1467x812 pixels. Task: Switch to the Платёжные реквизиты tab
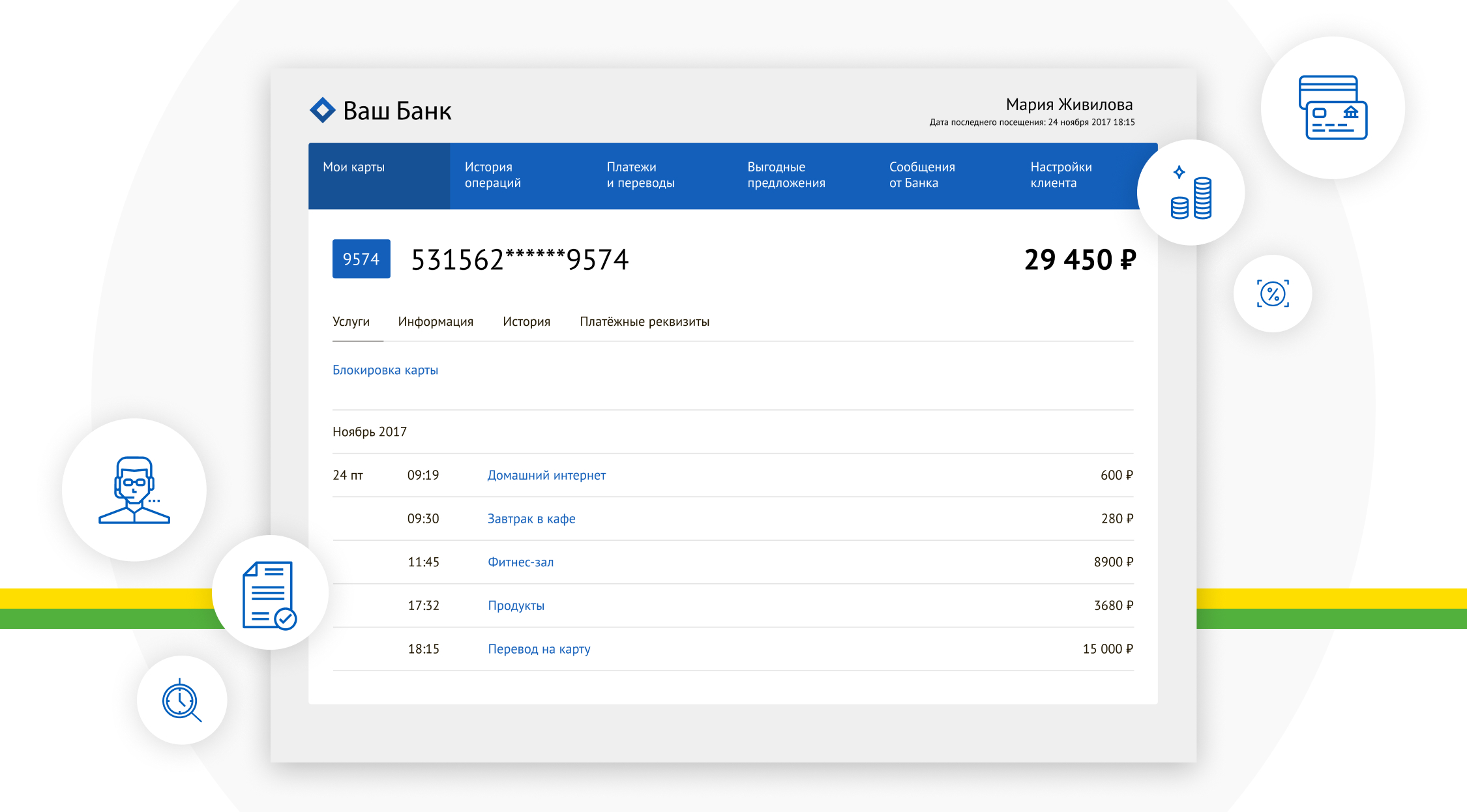(x=644, y=322)
